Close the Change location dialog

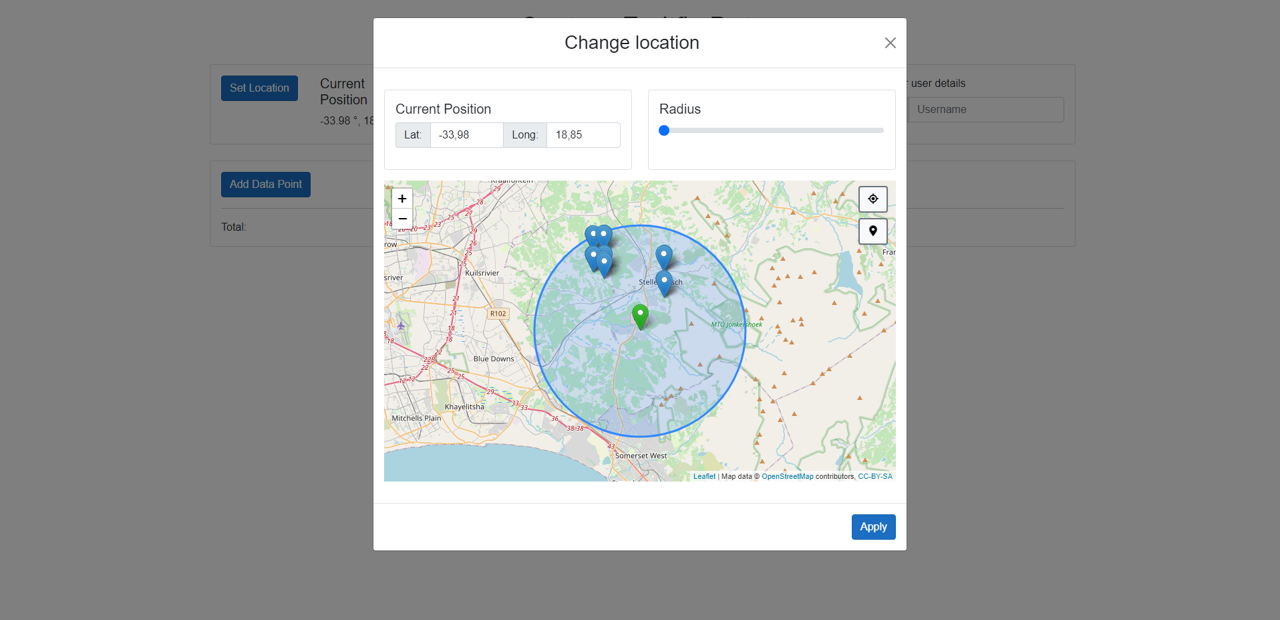[x=890, y=43]
